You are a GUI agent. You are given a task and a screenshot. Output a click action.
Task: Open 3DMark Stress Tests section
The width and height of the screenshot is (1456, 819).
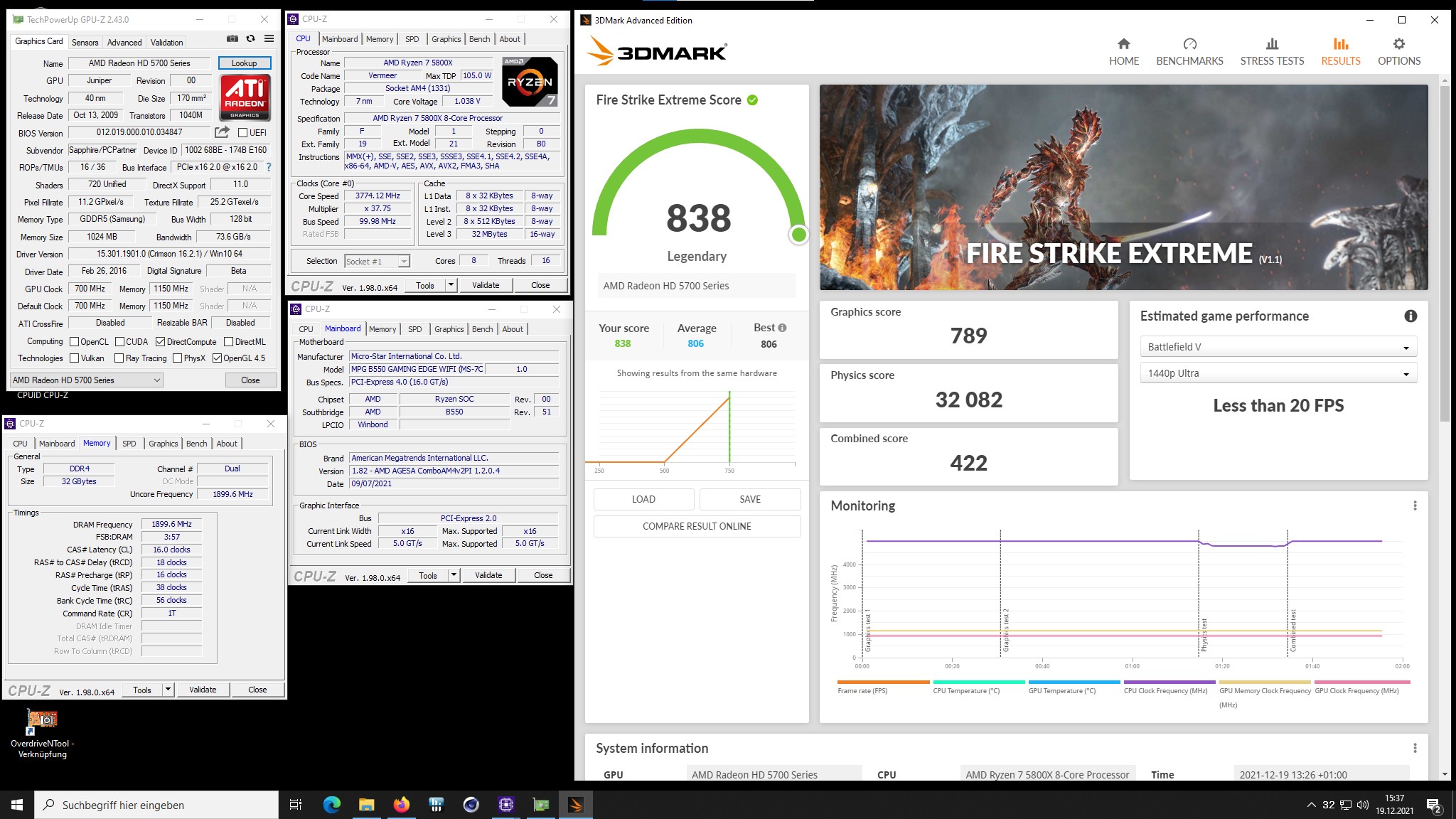pos(1272,52)
